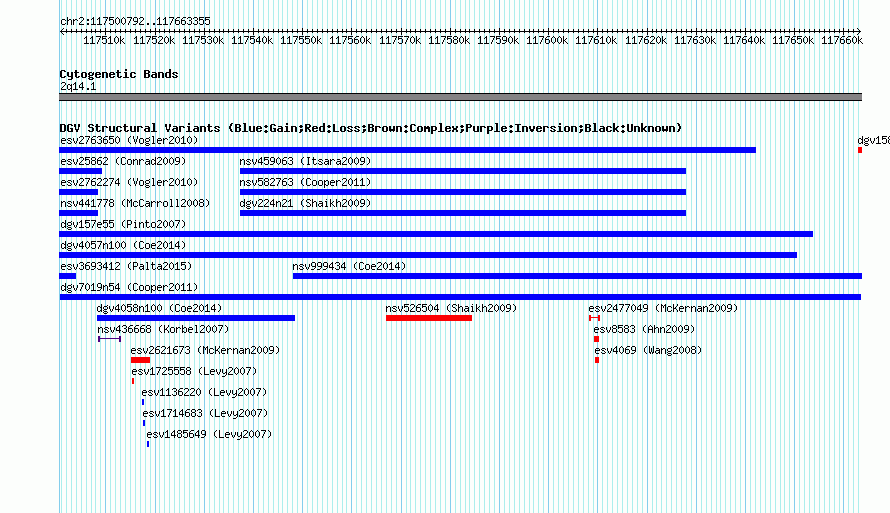Click the esv4069 (Wang2008) label
The image size is (890, 513).
coord(648,350)
